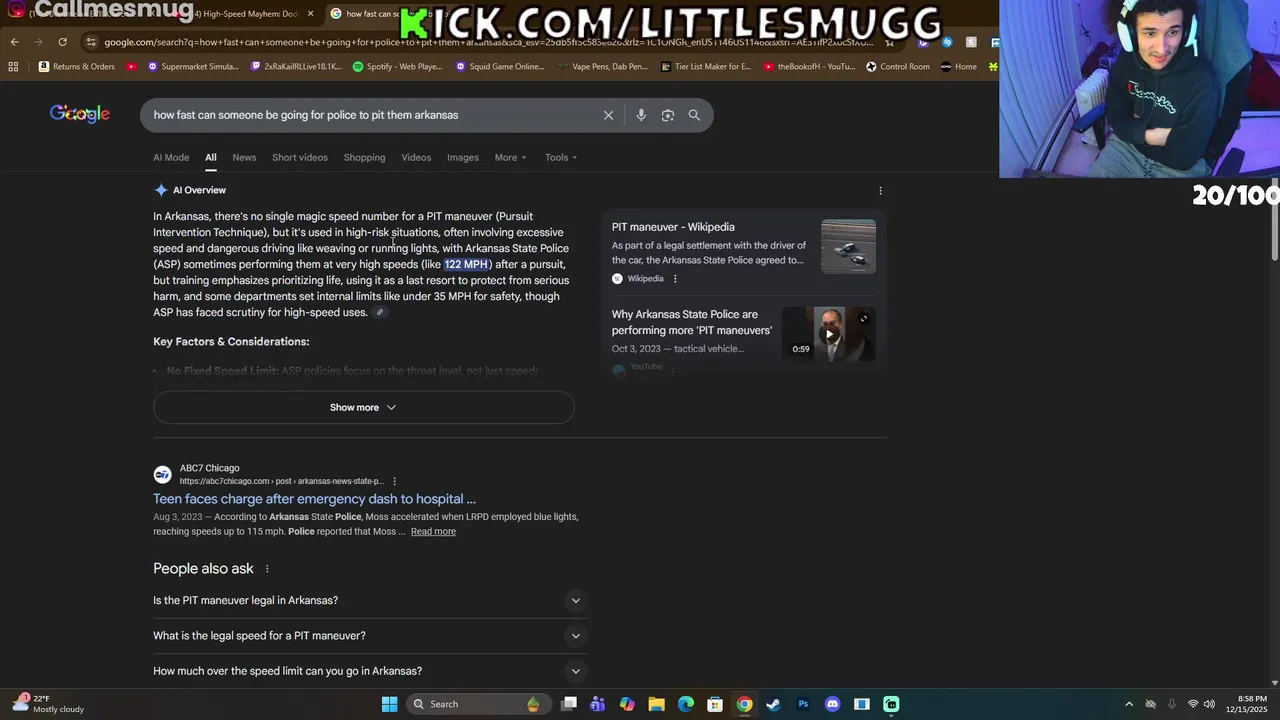
Task: Open Copilot from the taskbar
Action: click(627, 704)
